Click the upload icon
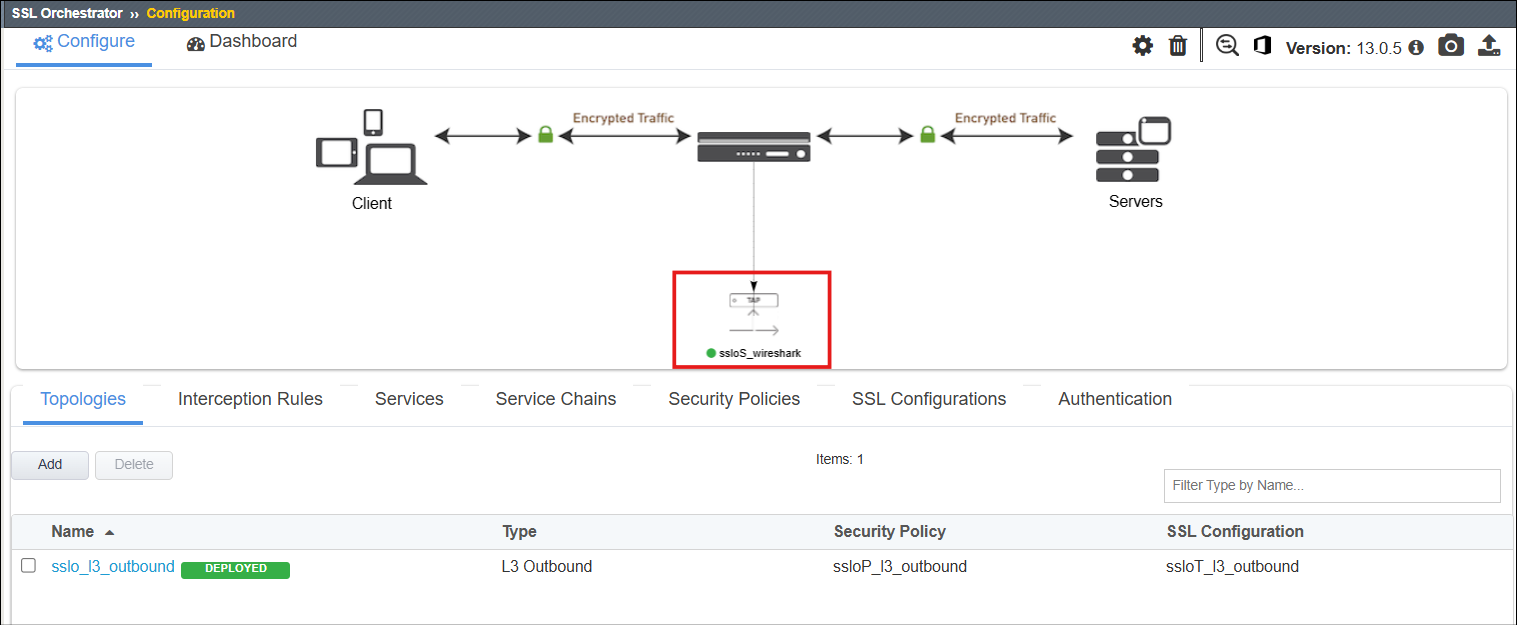Image resolution: width=1517 pixels, height=625 pixels. click(x=1489, y=46)
